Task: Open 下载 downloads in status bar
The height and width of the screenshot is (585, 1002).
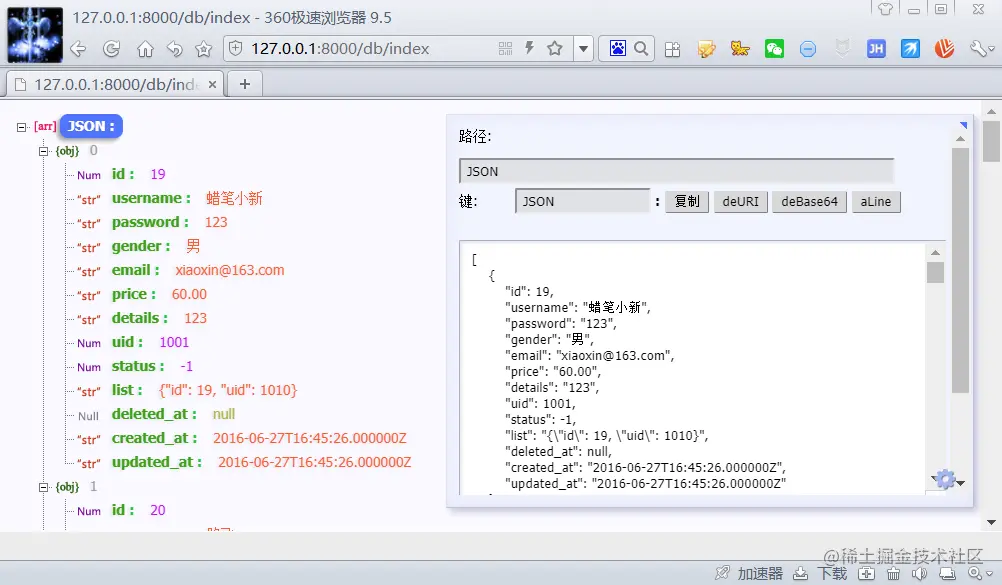Action: 820,573
